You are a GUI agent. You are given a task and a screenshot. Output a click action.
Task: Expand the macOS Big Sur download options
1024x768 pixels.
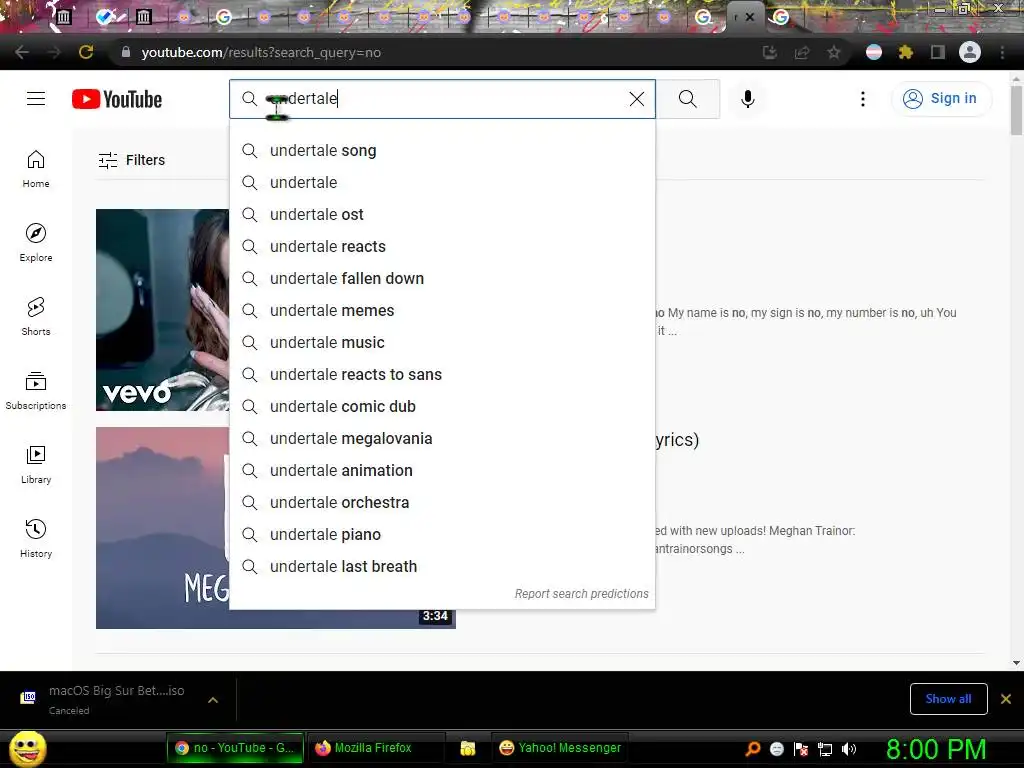213,699
